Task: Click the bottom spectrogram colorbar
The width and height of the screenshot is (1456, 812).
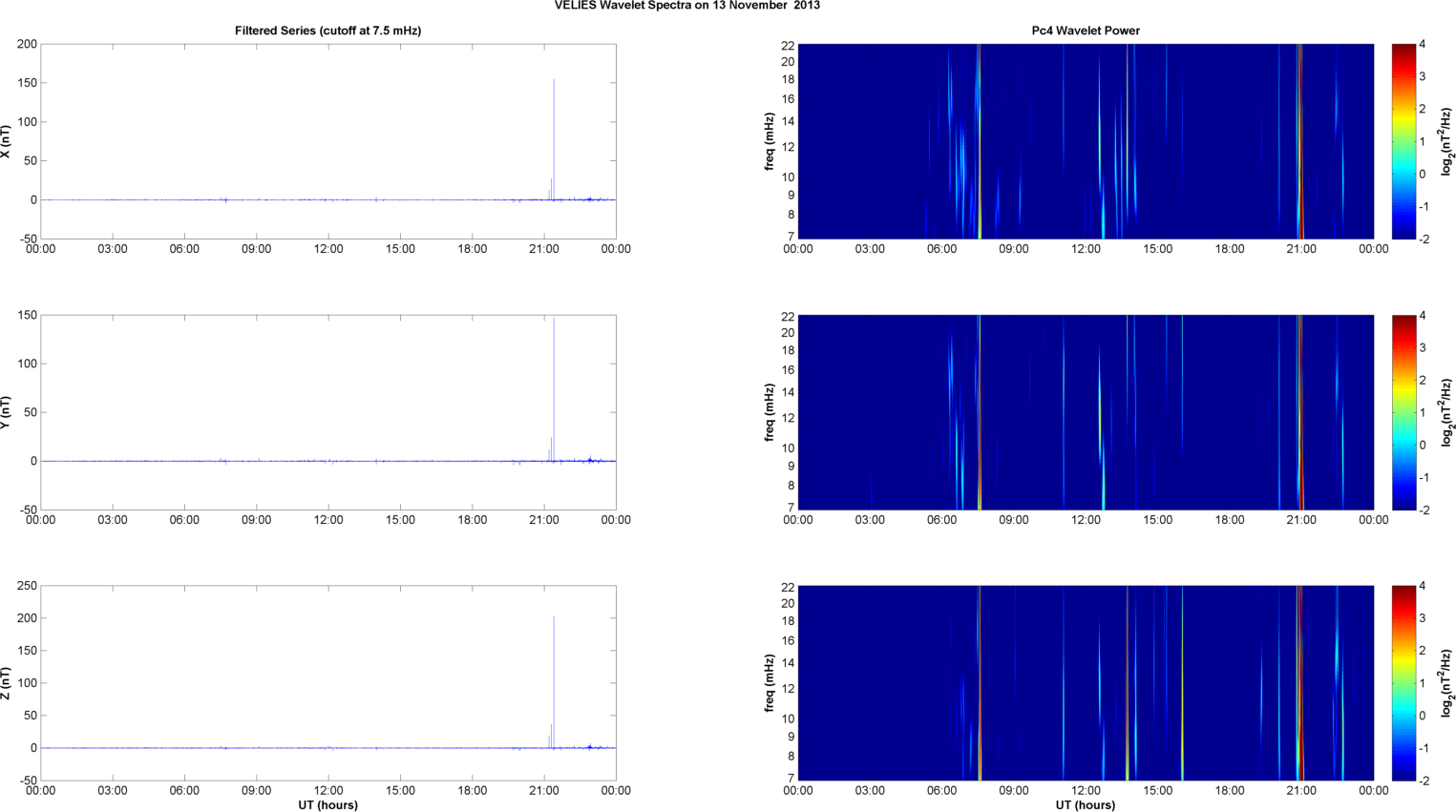Action: [x=1403, y=683]
